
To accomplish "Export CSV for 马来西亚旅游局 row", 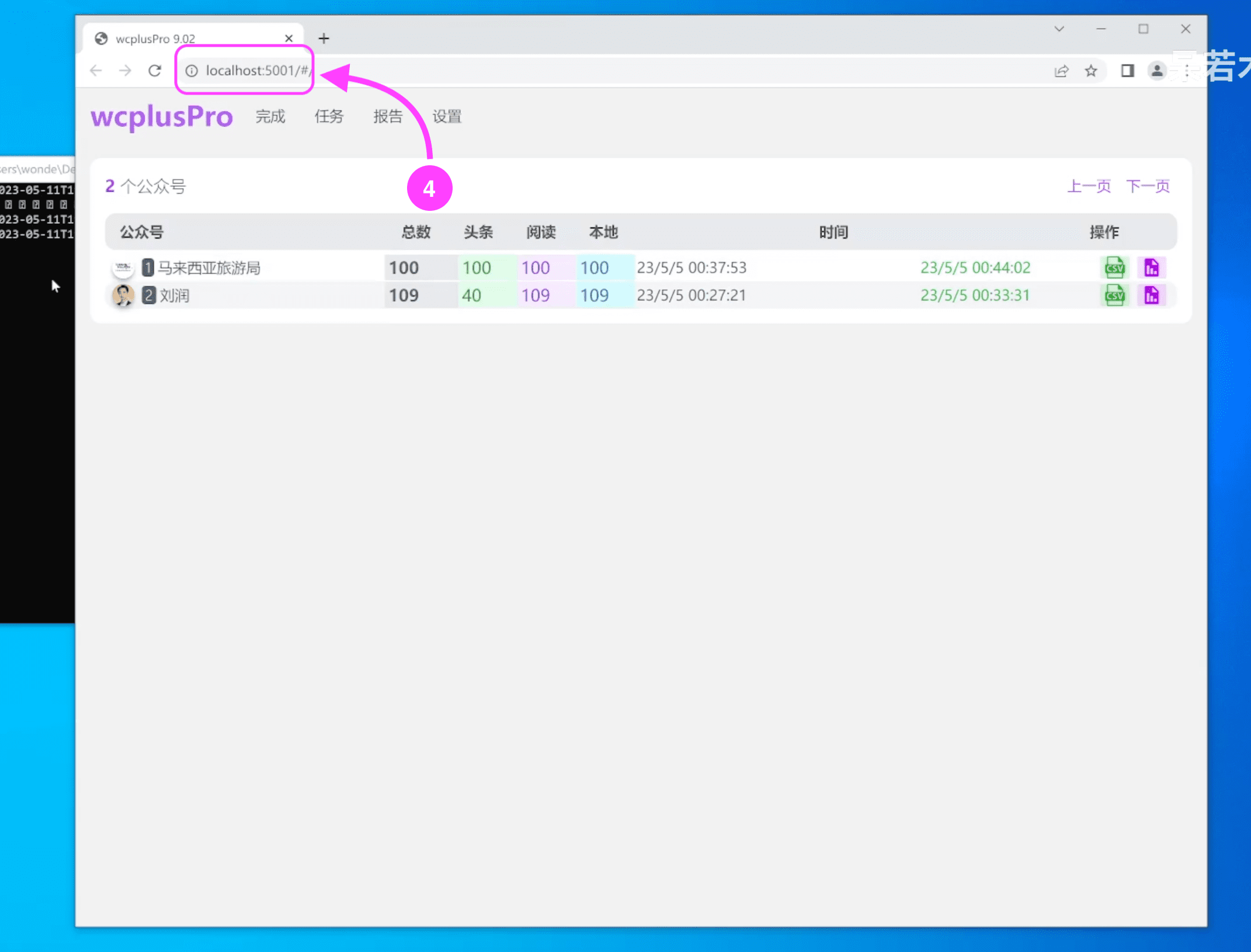I will point(1114,267).
